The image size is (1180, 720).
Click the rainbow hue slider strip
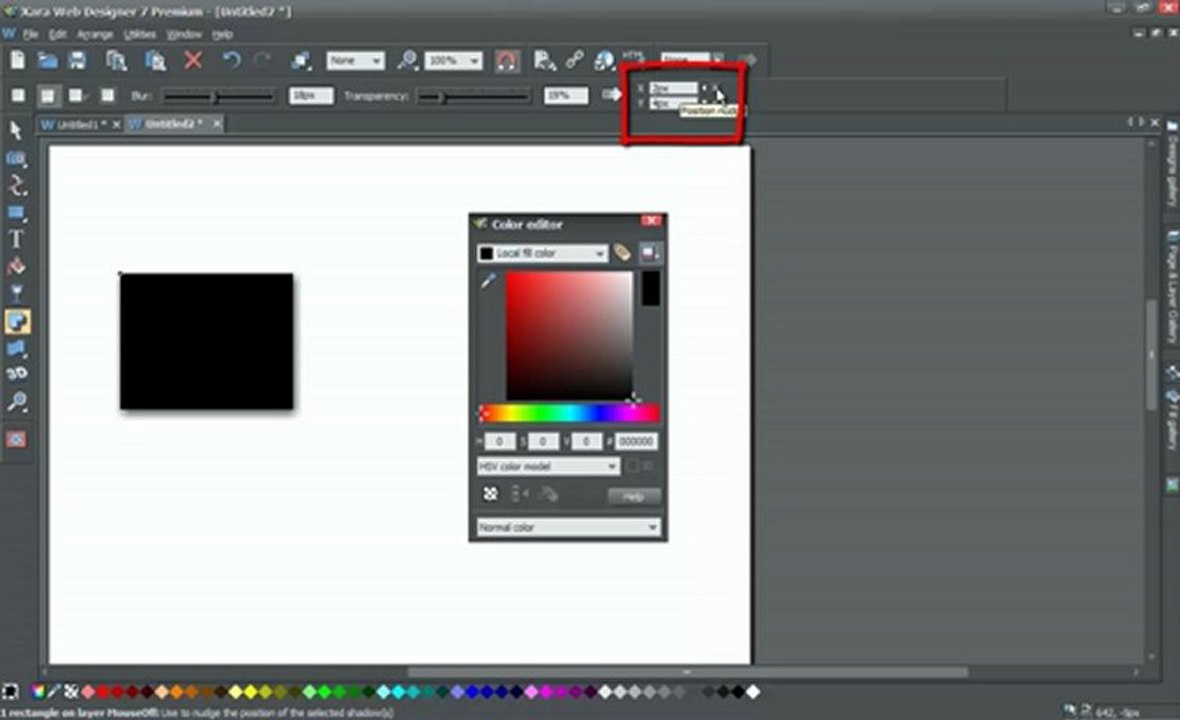coord(570,412)
